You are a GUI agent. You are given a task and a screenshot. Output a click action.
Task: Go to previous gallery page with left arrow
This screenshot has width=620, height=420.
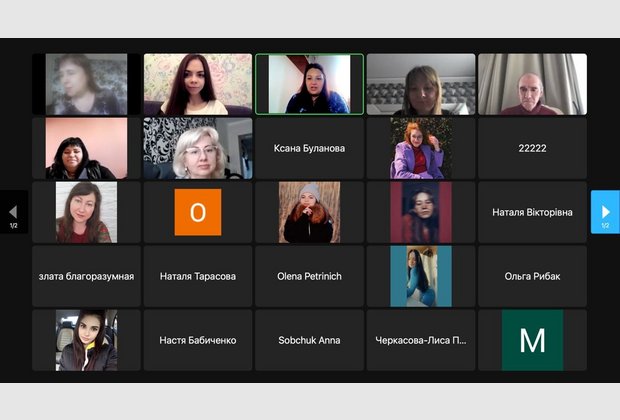(13, 212)
